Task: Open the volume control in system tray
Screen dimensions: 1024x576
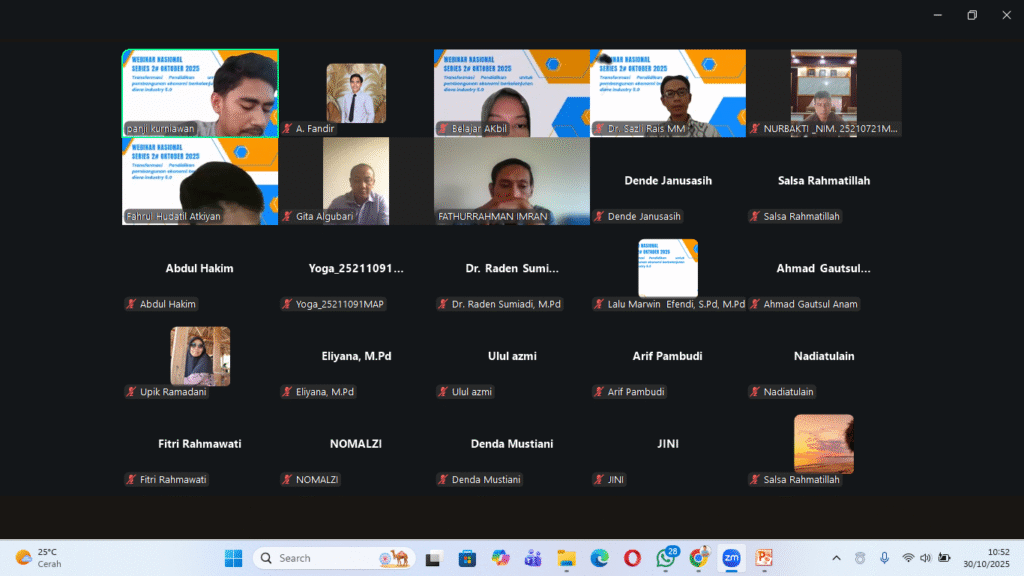Action: pos(925,558)
